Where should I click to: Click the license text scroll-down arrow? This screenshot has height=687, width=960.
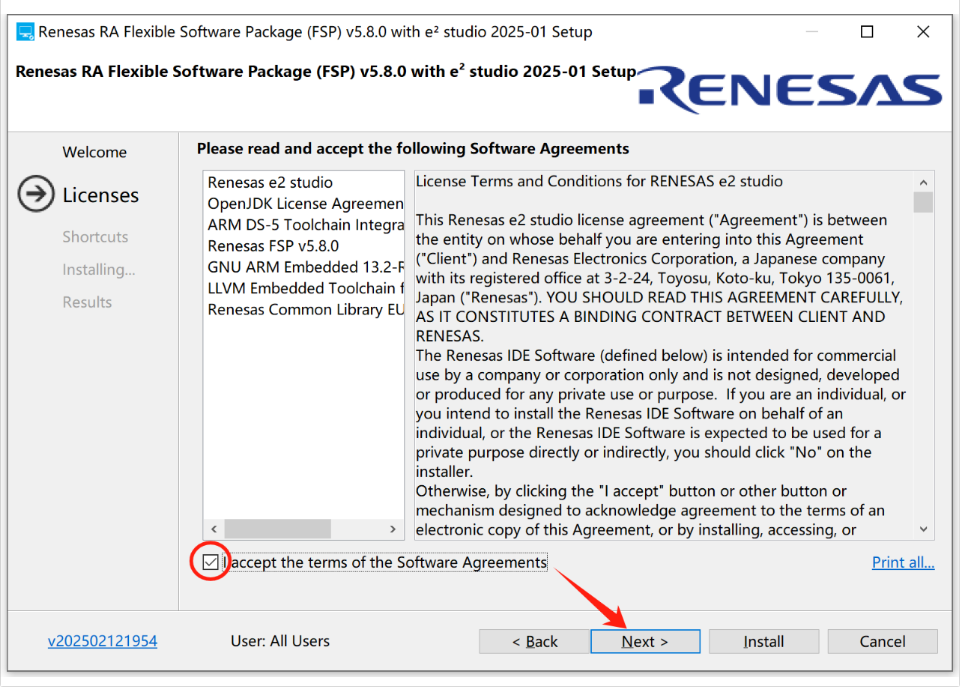pos(923,529)
